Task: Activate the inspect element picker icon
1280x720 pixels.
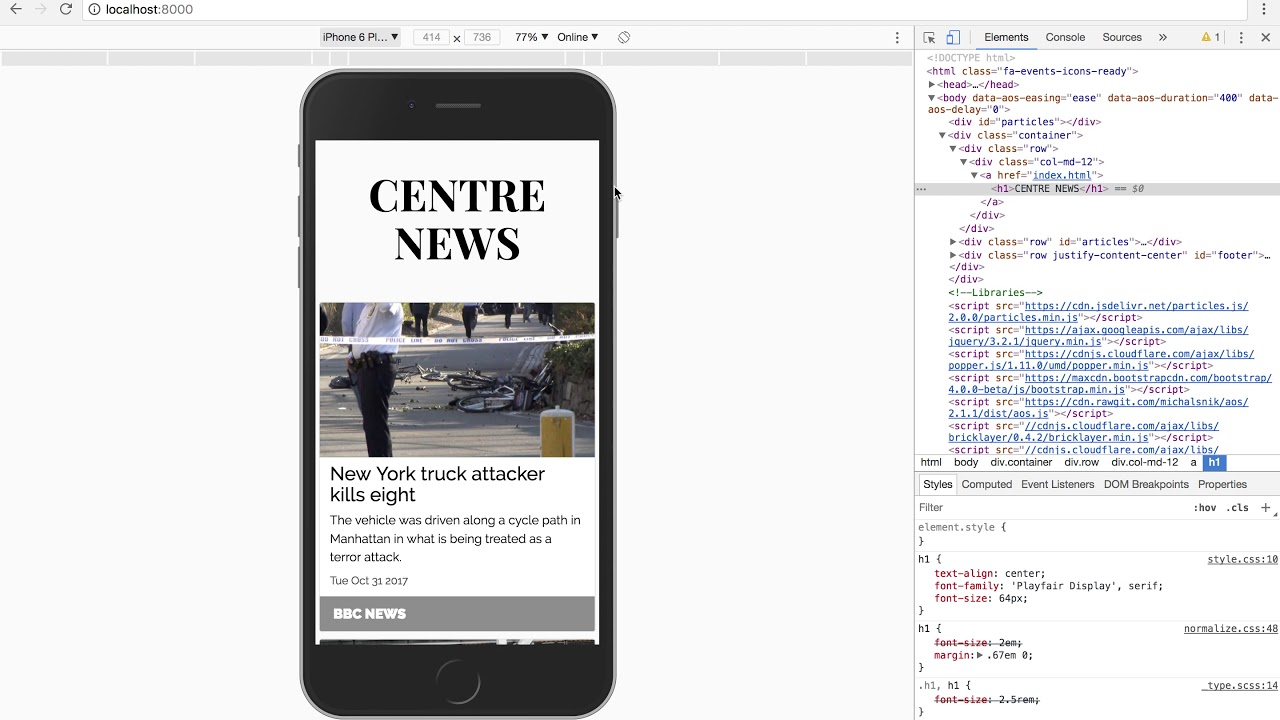Action: point(929,37)
